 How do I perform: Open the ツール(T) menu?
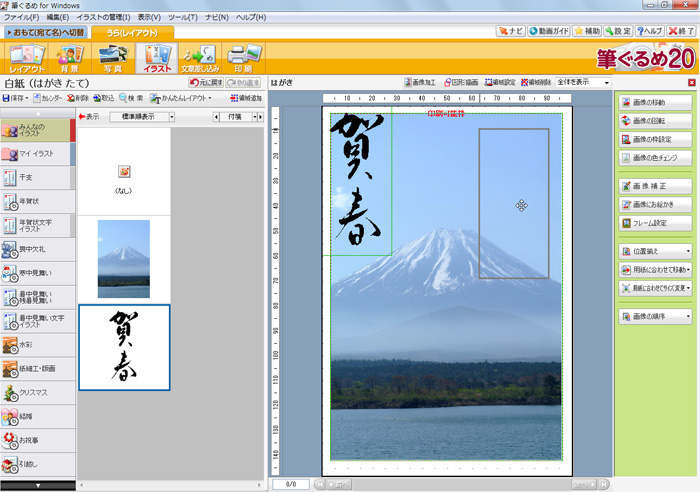point(182,17)
